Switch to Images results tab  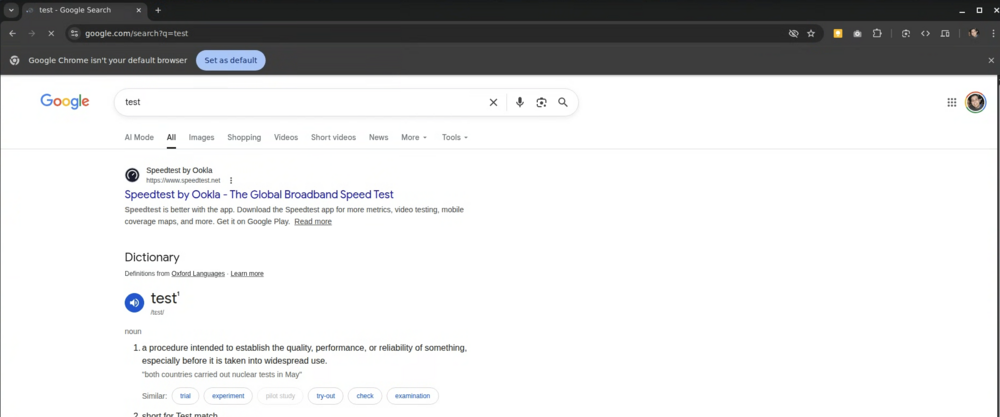[x=202, y=137]
